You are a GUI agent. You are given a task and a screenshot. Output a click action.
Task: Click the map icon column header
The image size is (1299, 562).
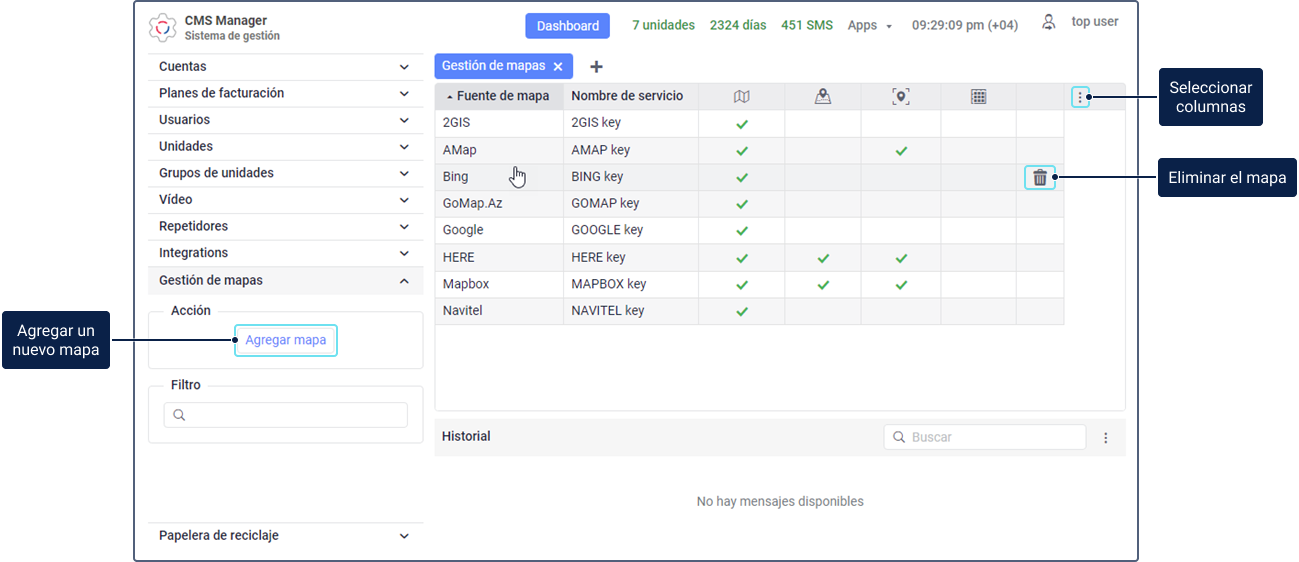click(741, 97)
